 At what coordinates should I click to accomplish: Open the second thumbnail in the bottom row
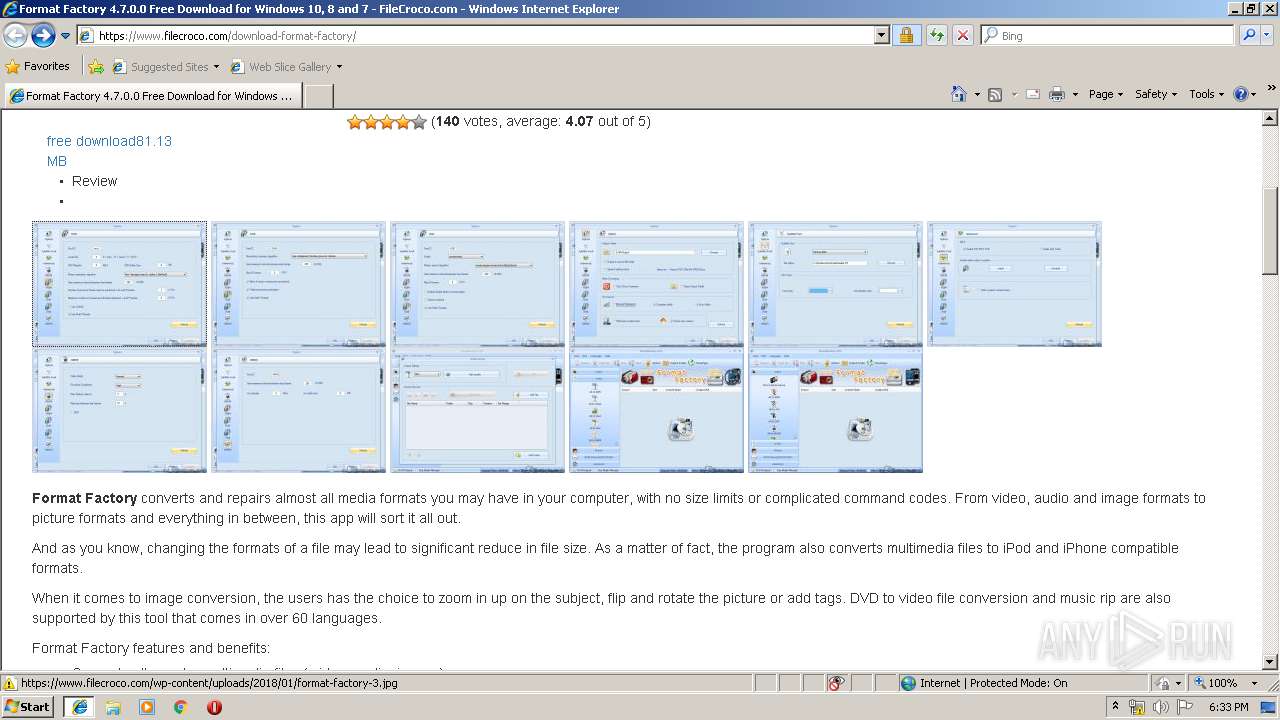pyautogui.click(x=299, y=410)
